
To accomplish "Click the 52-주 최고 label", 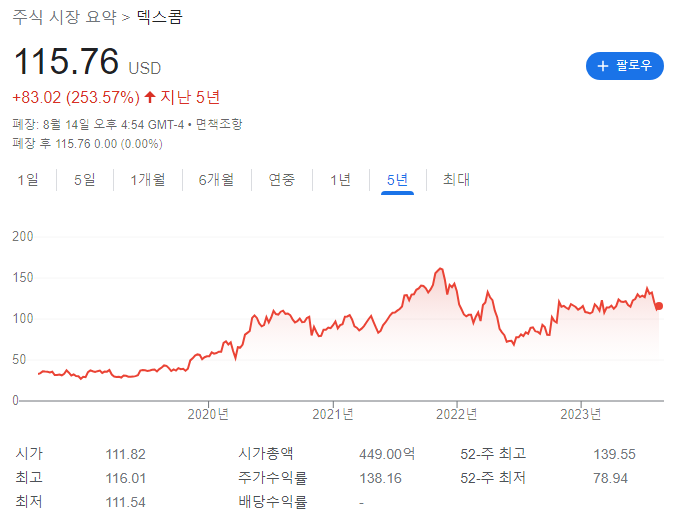I will pyautogui.click(x=493, y=454).
